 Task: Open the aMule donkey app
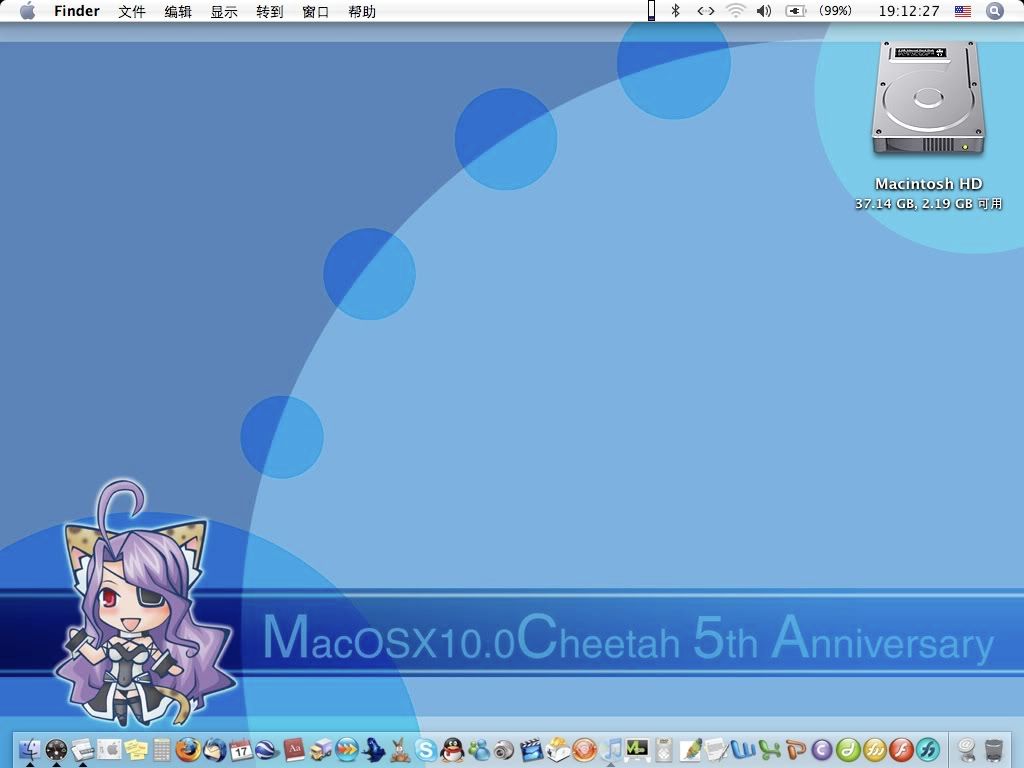[400, 750]
